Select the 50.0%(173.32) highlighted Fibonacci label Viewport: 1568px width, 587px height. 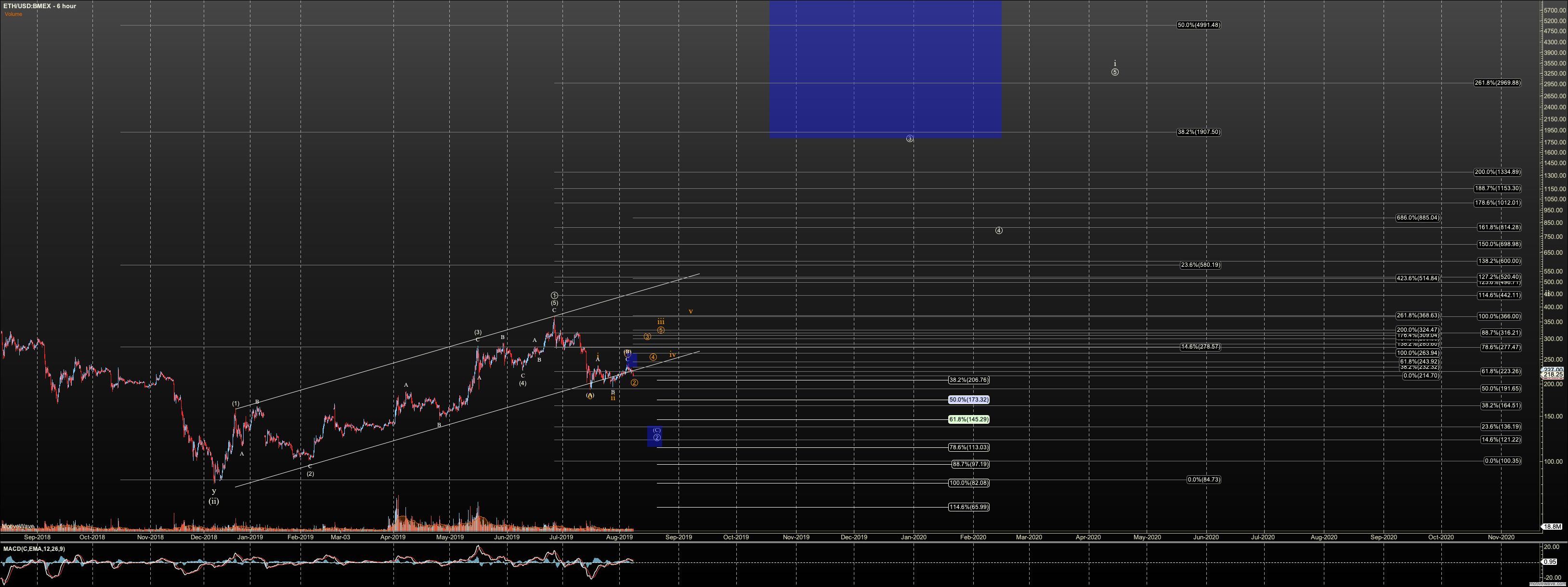pos(968,400)
